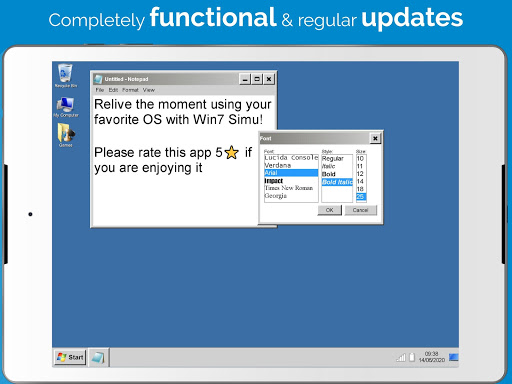Click the Notepad taskbar icon

point(98,358)
